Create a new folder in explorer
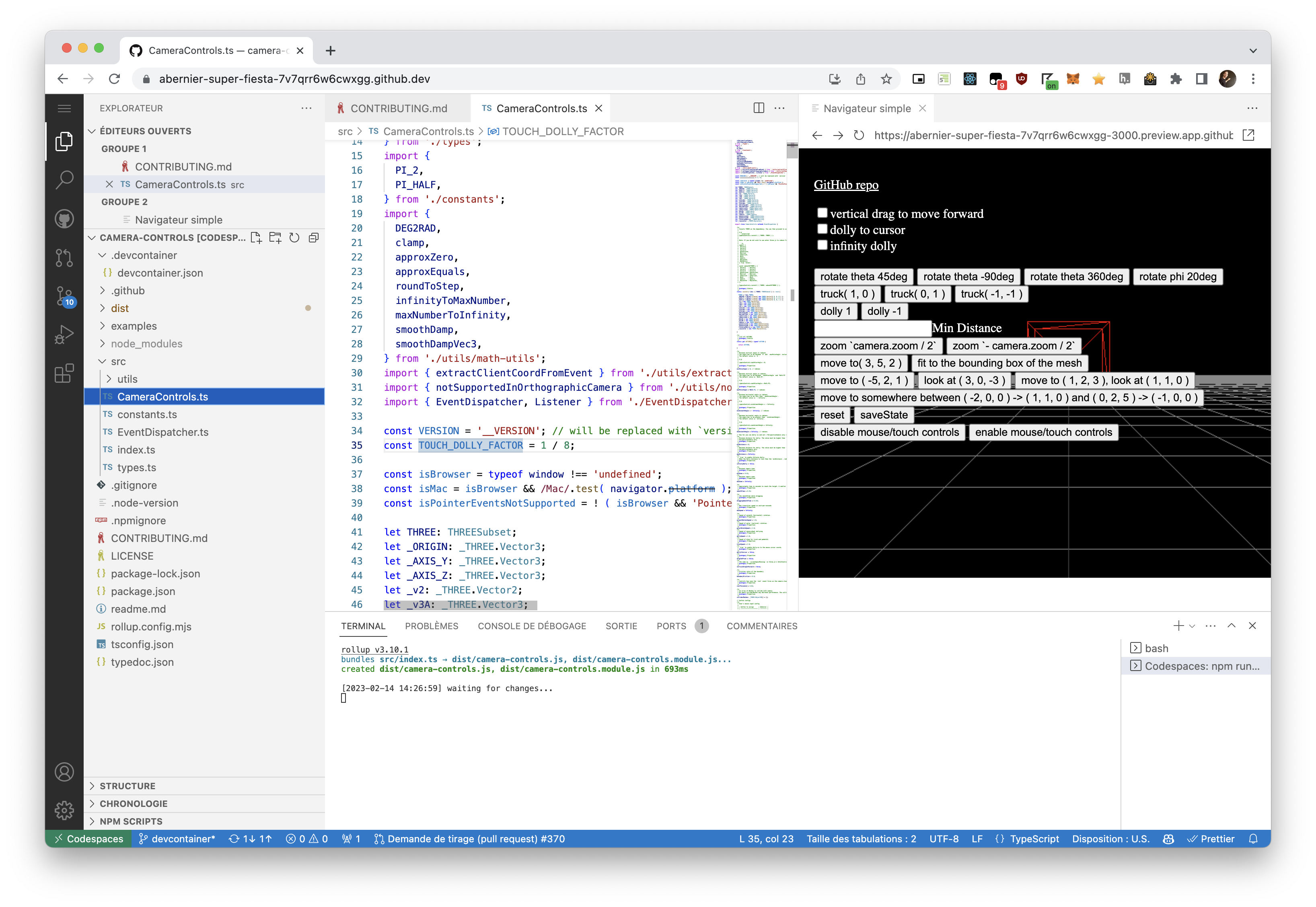1316x907 pixels. coord(275,238)
